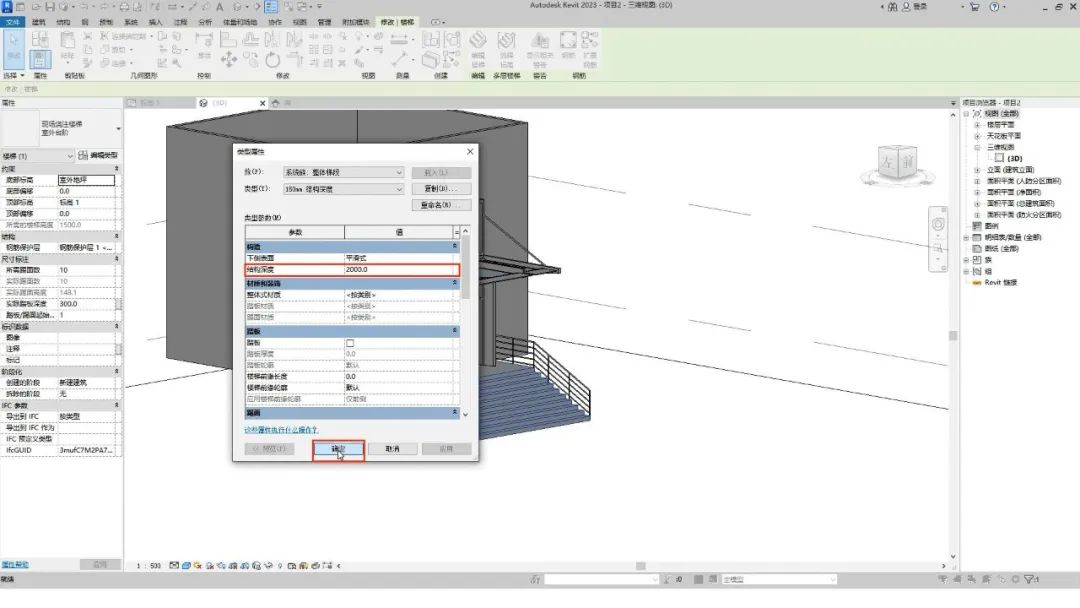Open the 文件 file menu tab

click(12, 22)
